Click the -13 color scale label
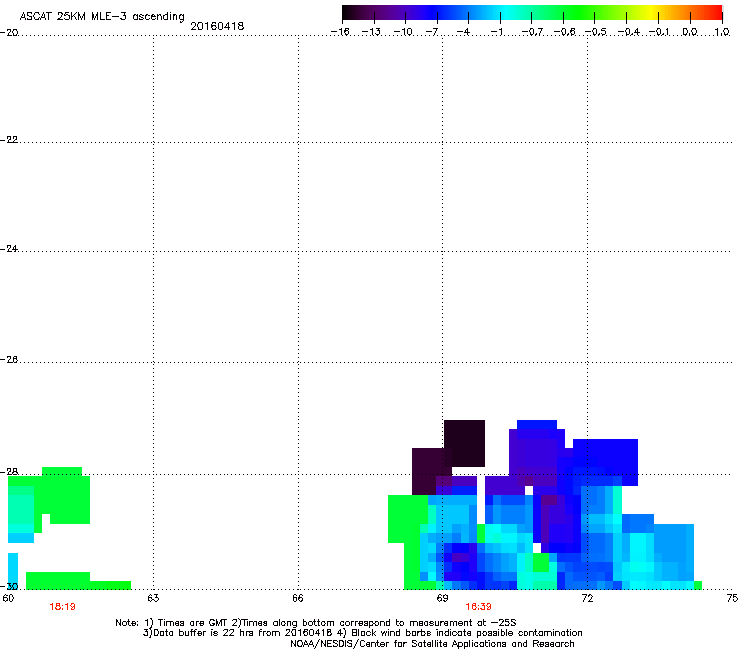The width and height of the screenshot is (740, 650). (371, 32)
